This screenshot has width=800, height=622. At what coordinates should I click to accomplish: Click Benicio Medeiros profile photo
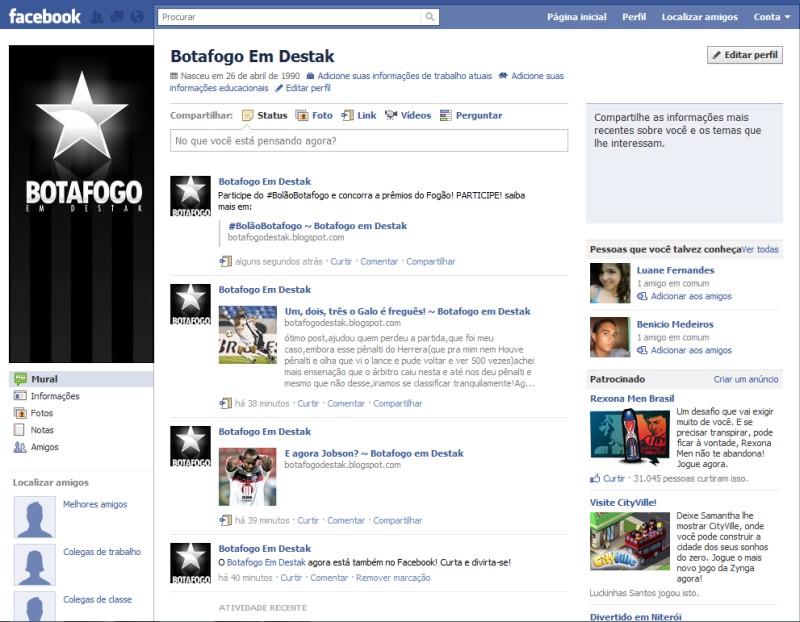(x=610, y=337)
